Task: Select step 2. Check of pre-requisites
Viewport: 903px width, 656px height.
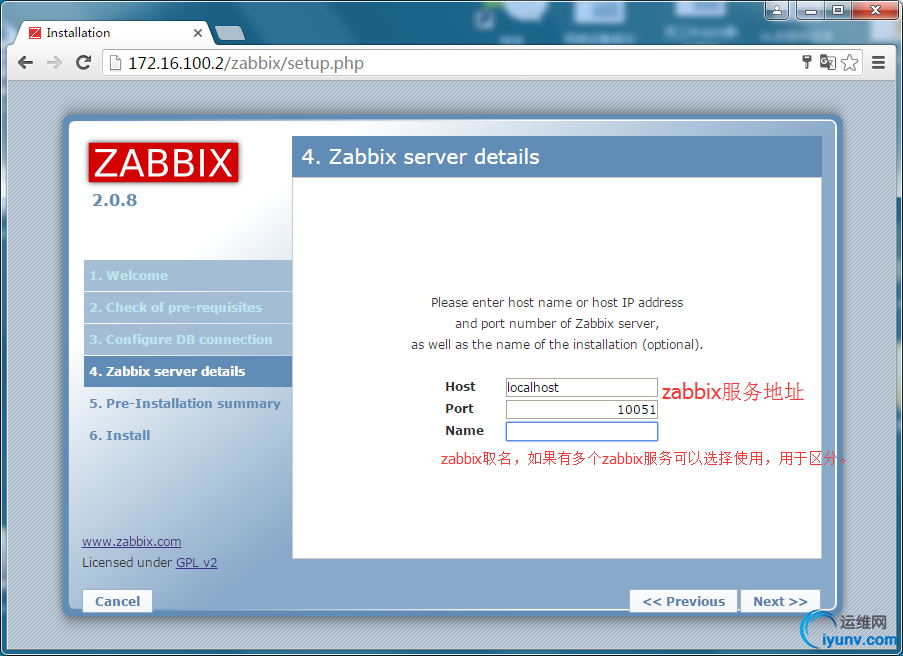Action: point(188,308)
